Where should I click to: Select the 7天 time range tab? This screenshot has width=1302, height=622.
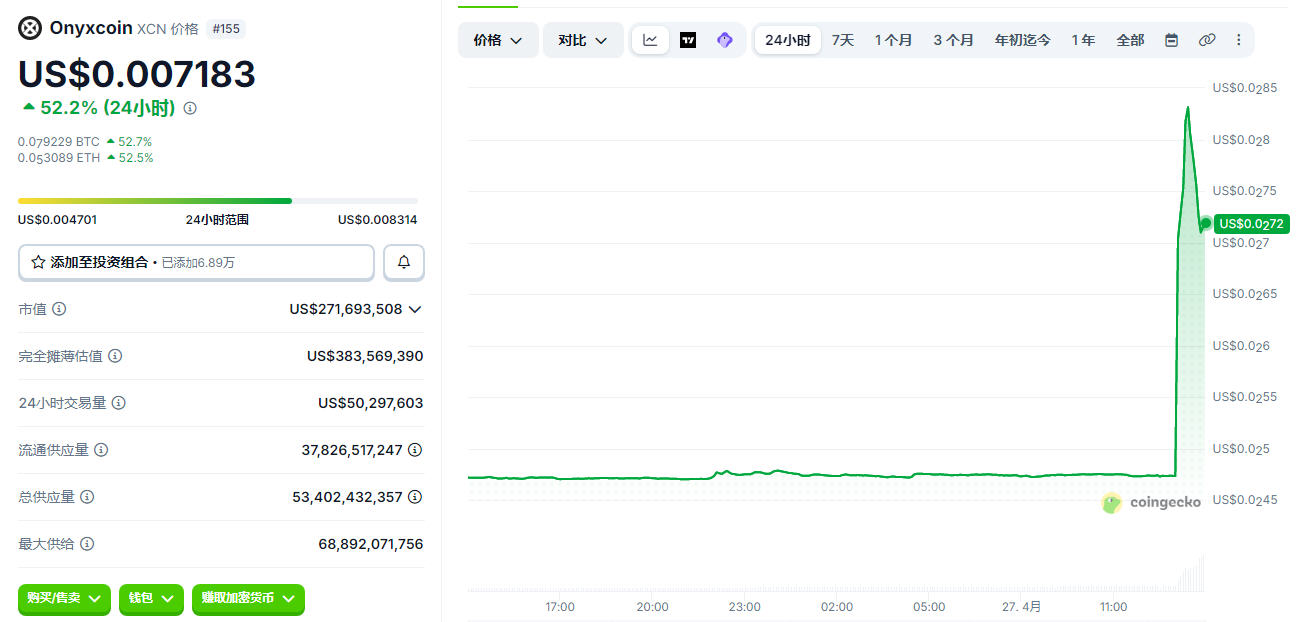coord(843,40)
